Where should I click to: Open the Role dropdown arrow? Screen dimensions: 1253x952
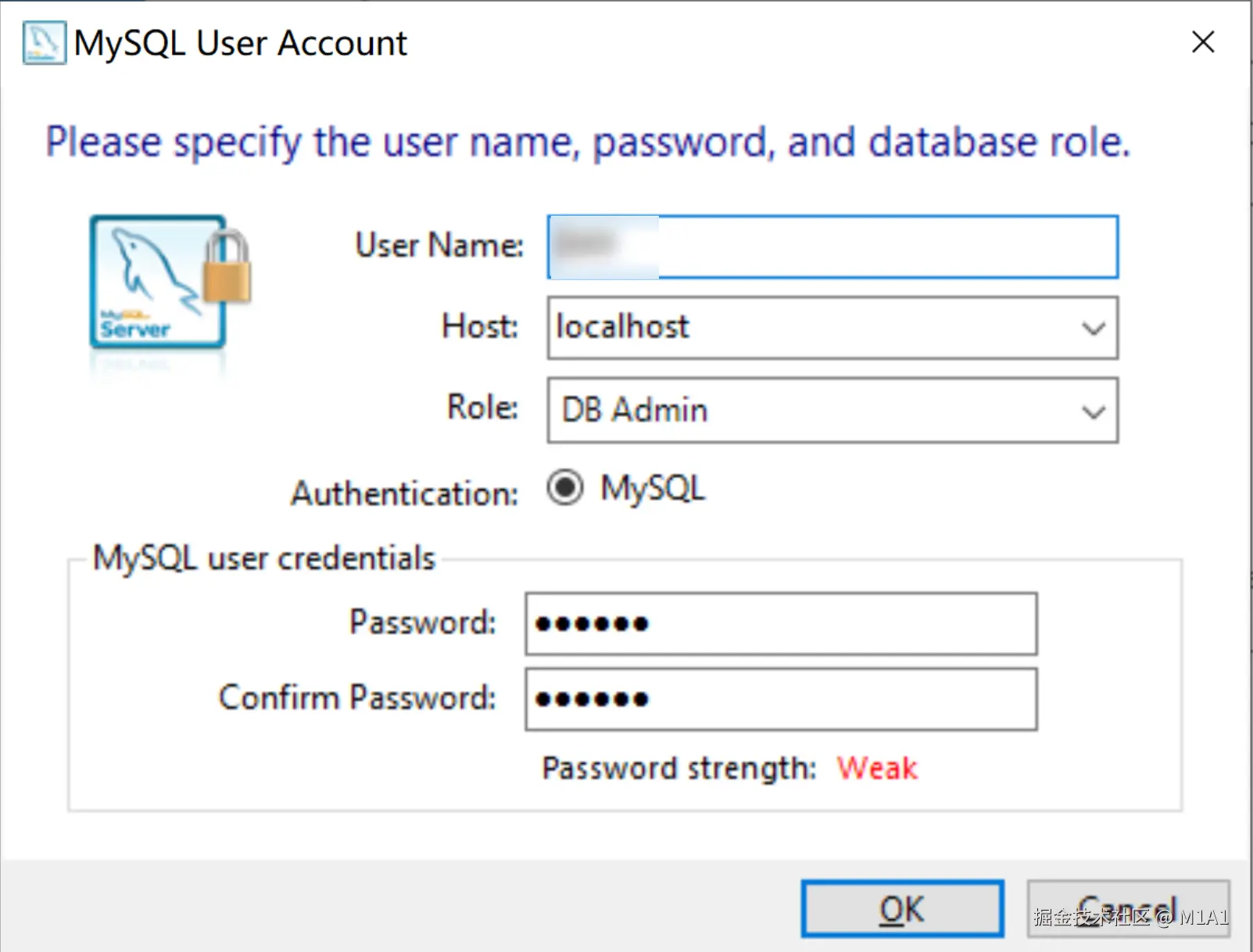[x=1093, y=411]
